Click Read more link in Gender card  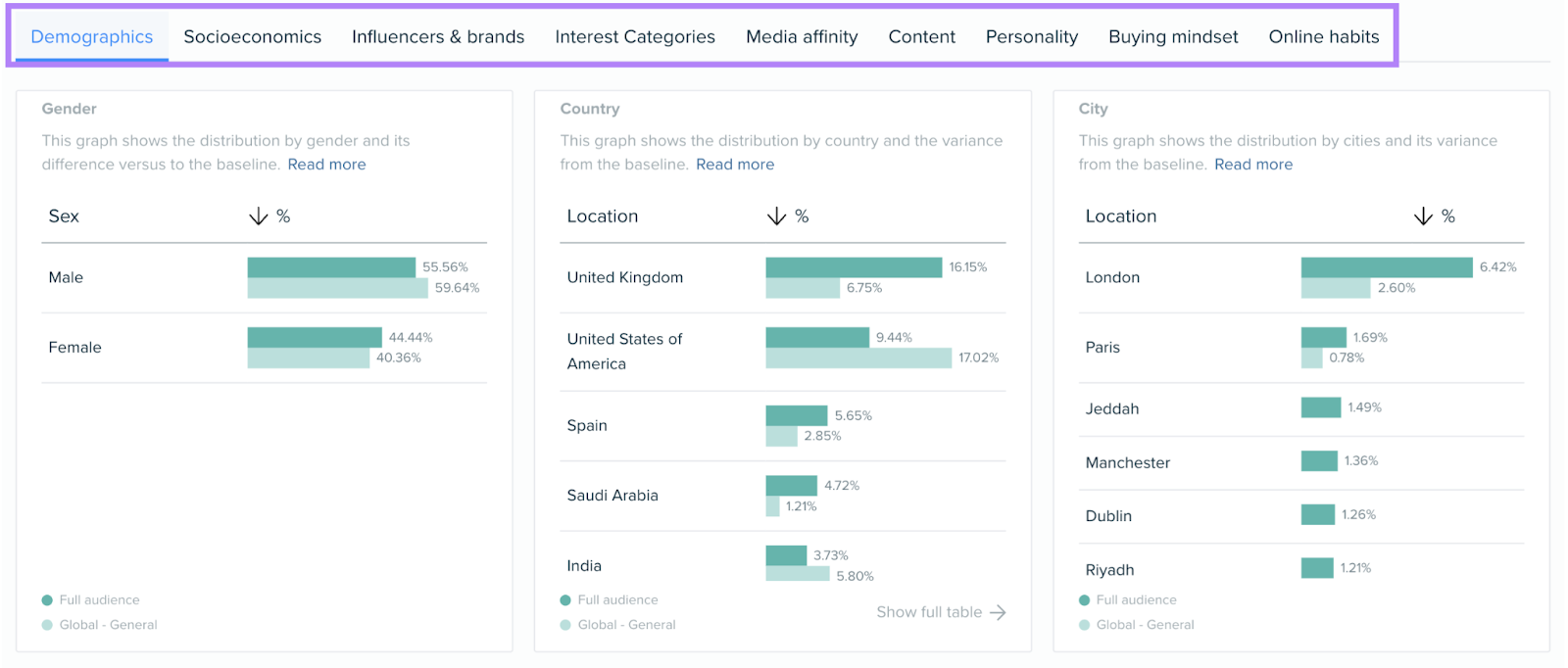tap(326, 165)
